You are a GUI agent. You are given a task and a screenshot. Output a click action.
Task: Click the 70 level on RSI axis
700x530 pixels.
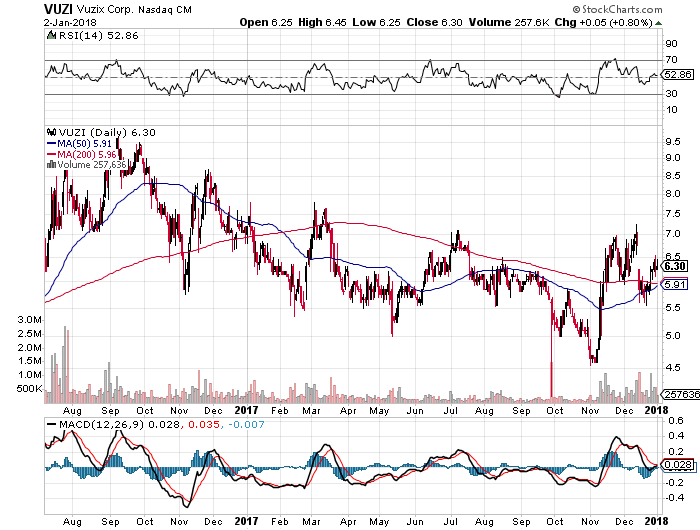(671, 59)
